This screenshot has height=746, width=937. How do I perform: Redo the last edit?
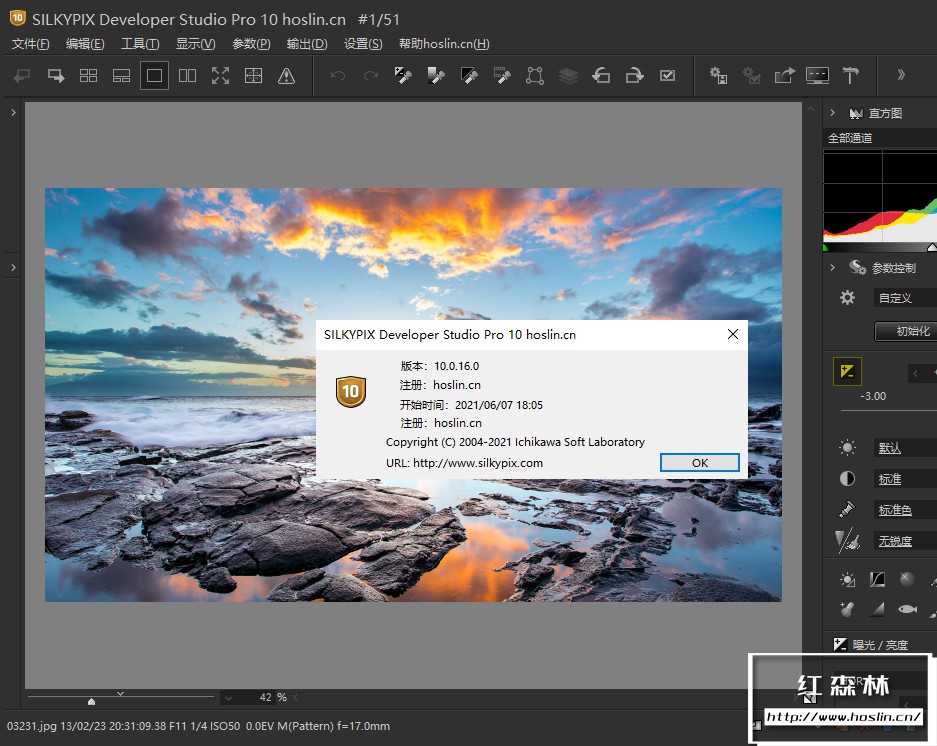(x=371, y=76)
